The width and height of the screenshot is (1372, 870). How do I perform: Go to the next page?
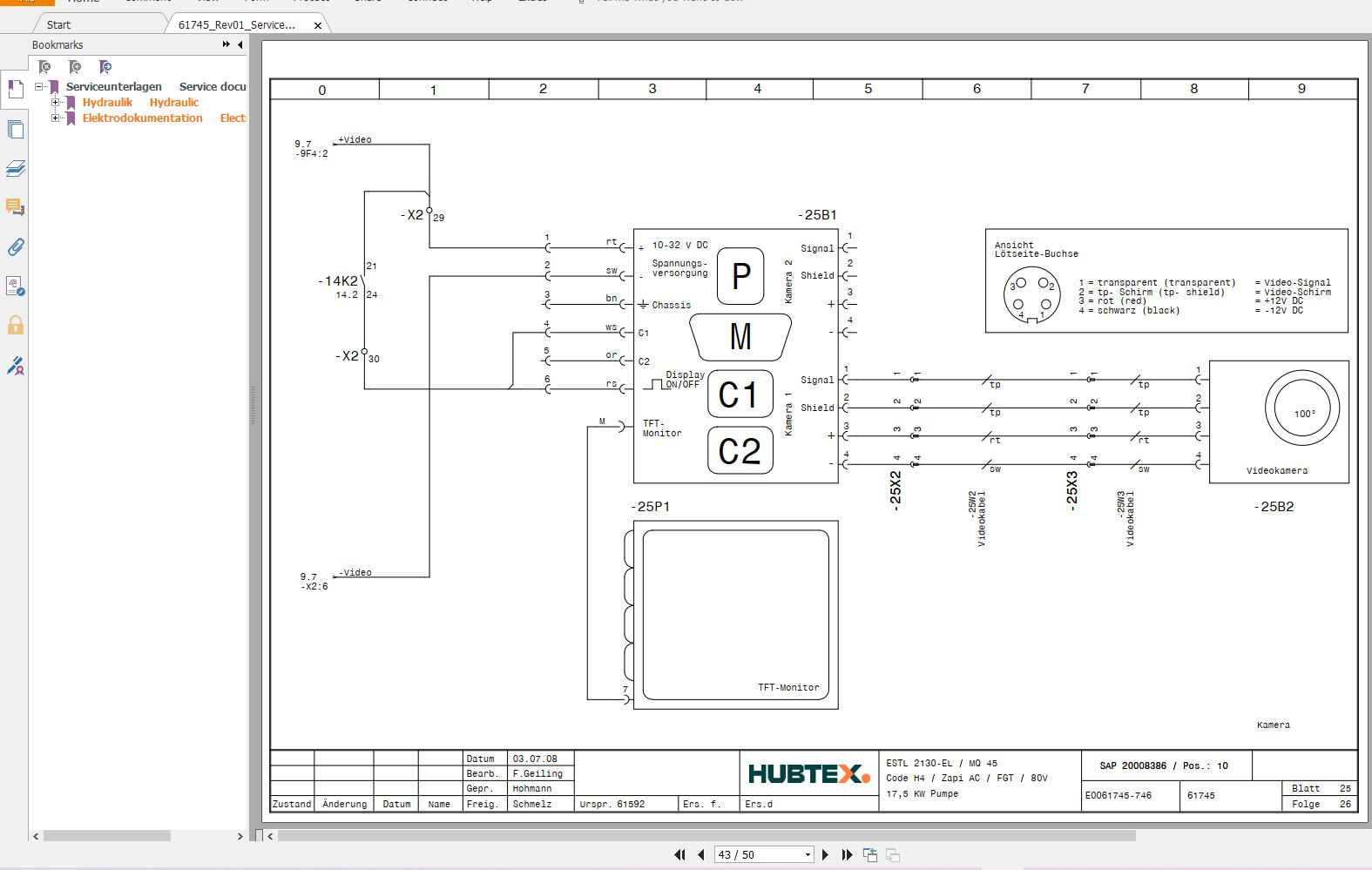[x=826, y=855]
